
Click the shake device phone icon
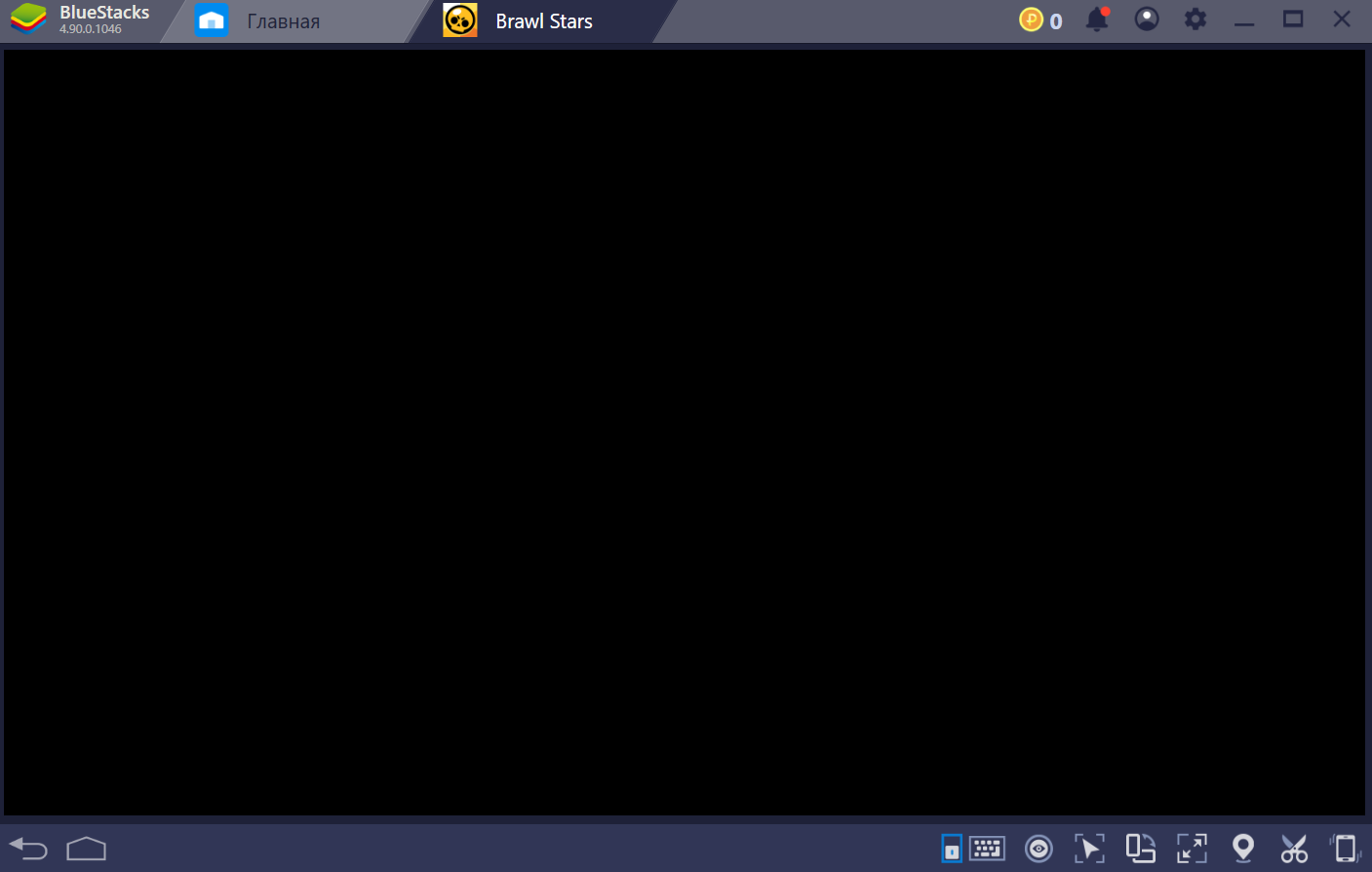point(1345,849)
